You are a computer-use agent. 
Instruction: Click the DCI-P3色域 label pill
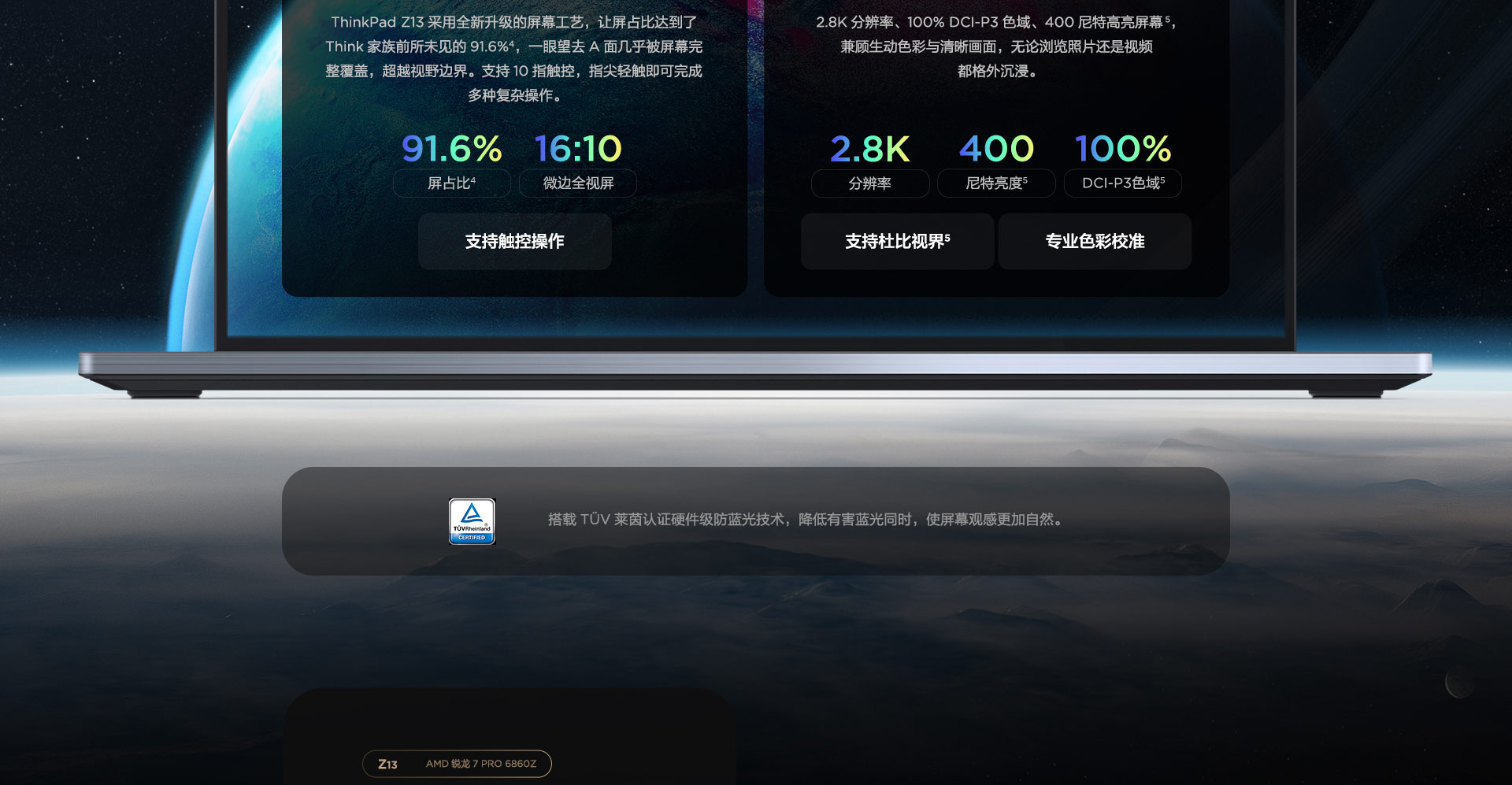click(x=1123, y=183)
